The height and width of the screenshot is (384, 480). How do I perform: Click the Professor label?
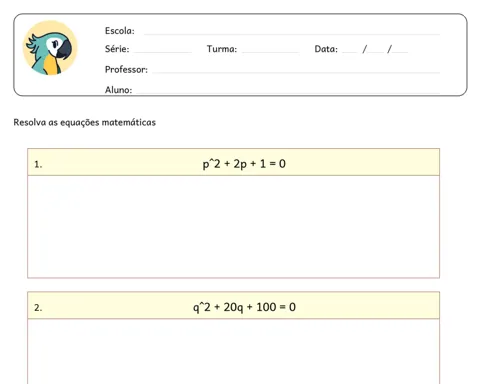(126, 69)
